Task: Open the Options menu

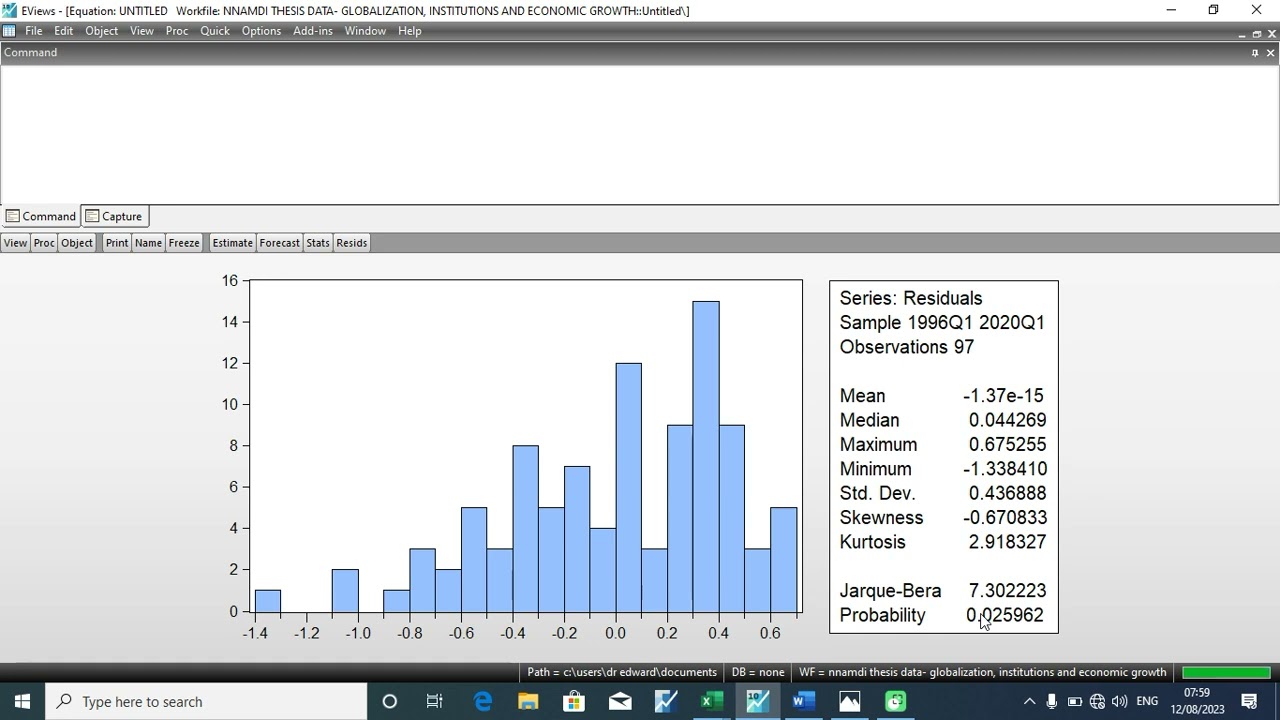Action: click(x=261, y=31)
